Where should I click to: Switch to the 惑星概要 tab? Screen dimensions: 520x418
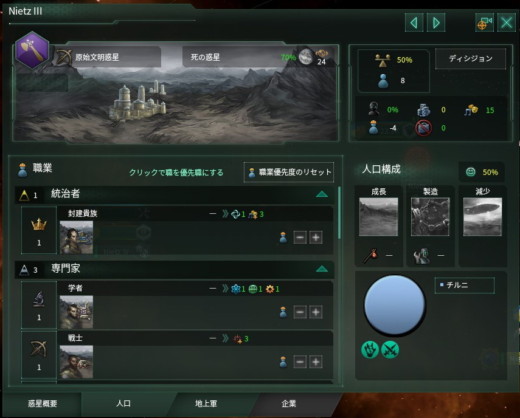[42, 404]
